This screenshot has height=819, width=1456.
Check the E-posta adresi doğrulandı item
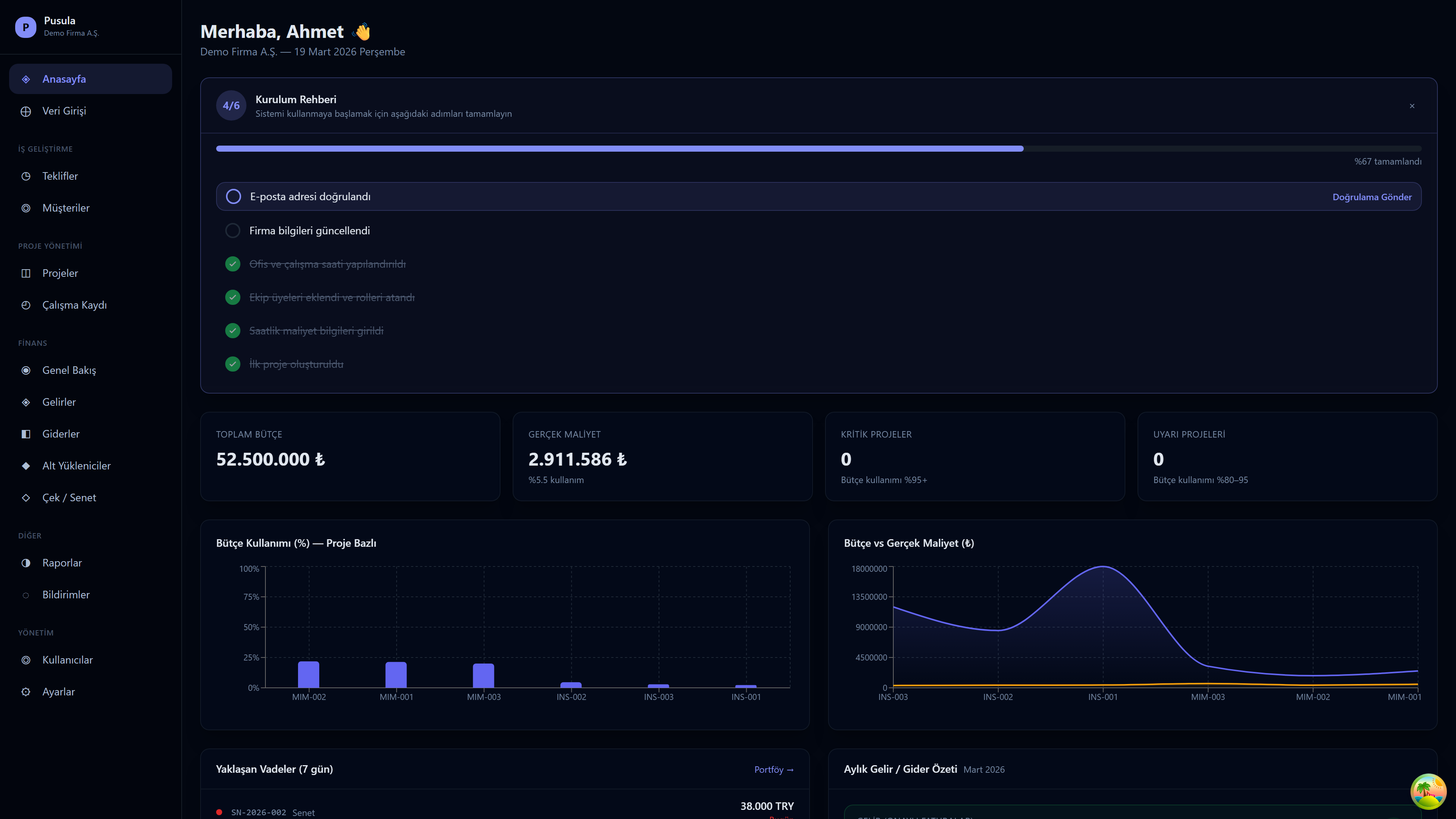coord(233,196)
